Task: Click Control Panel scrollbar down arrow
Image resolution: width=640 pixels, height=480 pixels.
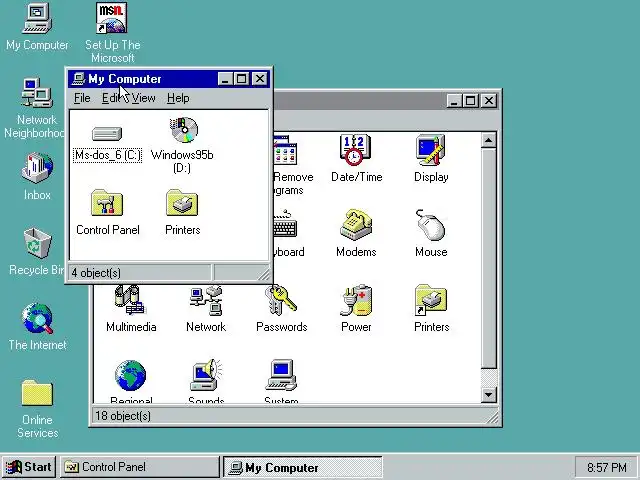Action: pyautogui.click(x=489, y=394)
